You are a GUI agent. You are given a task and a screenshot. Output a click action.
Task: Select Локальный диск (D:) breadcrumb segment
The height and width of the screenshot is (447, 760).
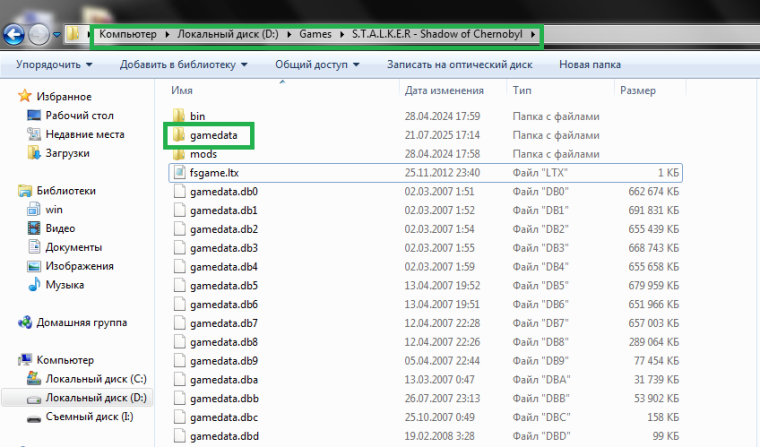(228, 34)
